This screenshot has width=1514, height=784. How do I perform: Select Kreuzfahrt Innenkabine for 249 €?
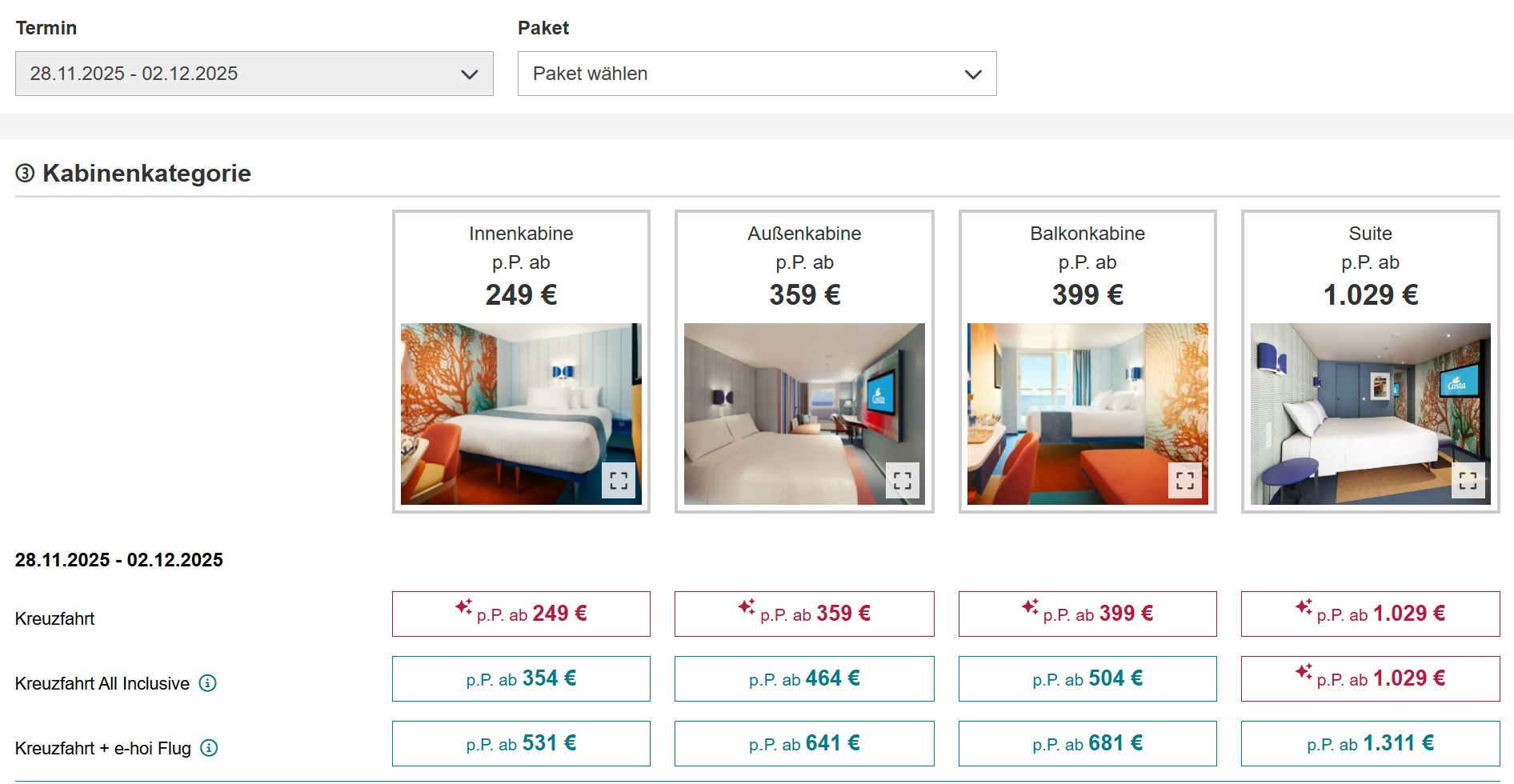tap(521, 614)
